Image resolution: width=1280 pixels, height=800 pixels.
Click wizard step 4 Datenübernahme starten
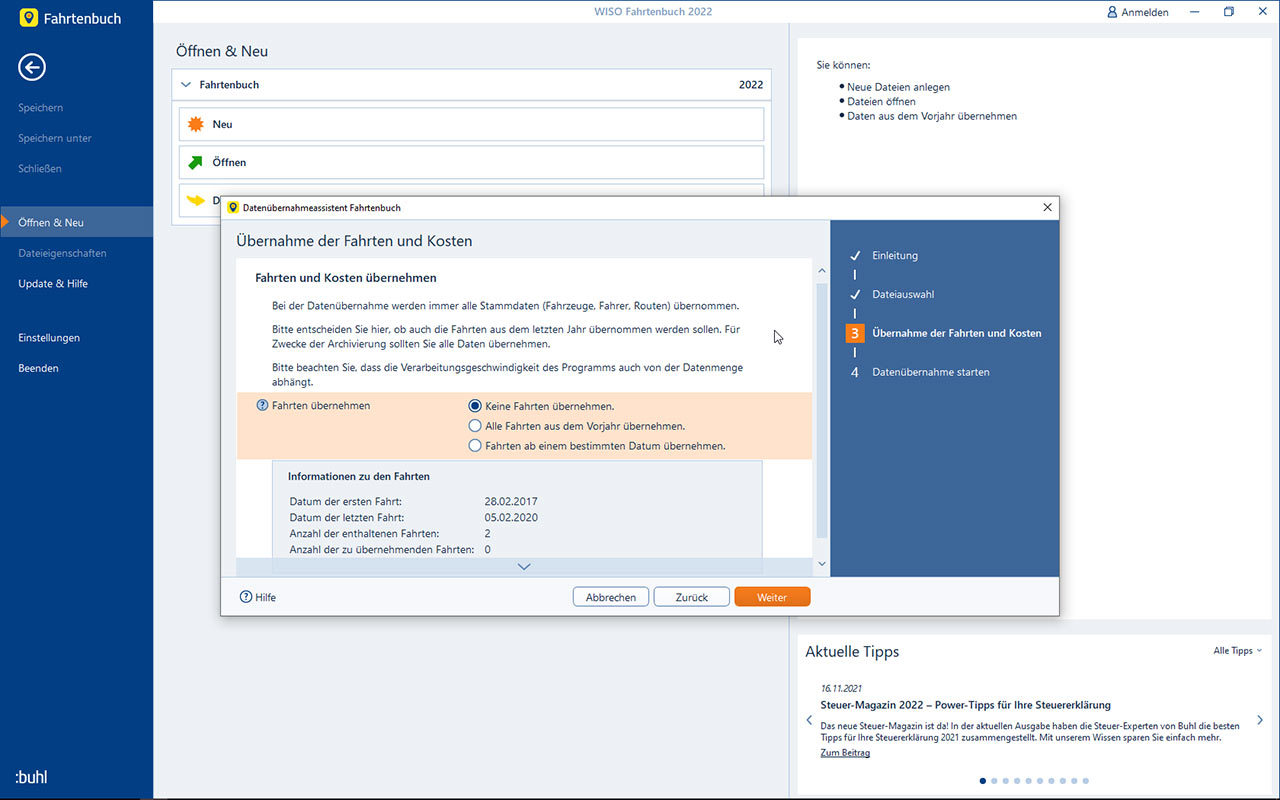point(931,372)
